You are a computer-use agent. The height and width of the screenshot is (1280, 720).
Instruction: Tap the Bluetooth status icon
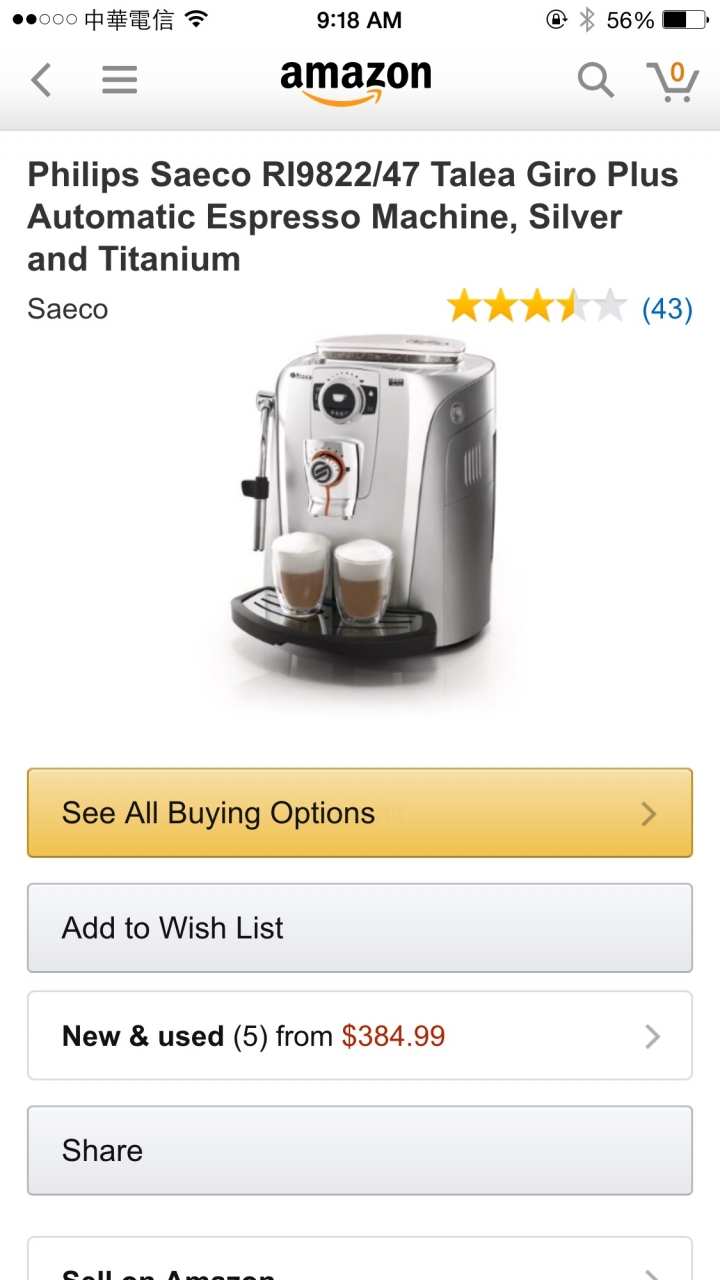(x=587, y=19)
